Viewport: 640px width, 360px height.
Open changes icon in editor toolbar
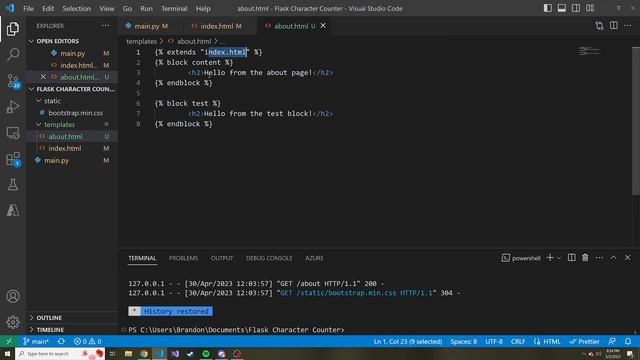pyautogui.click(x=599, y=26)
